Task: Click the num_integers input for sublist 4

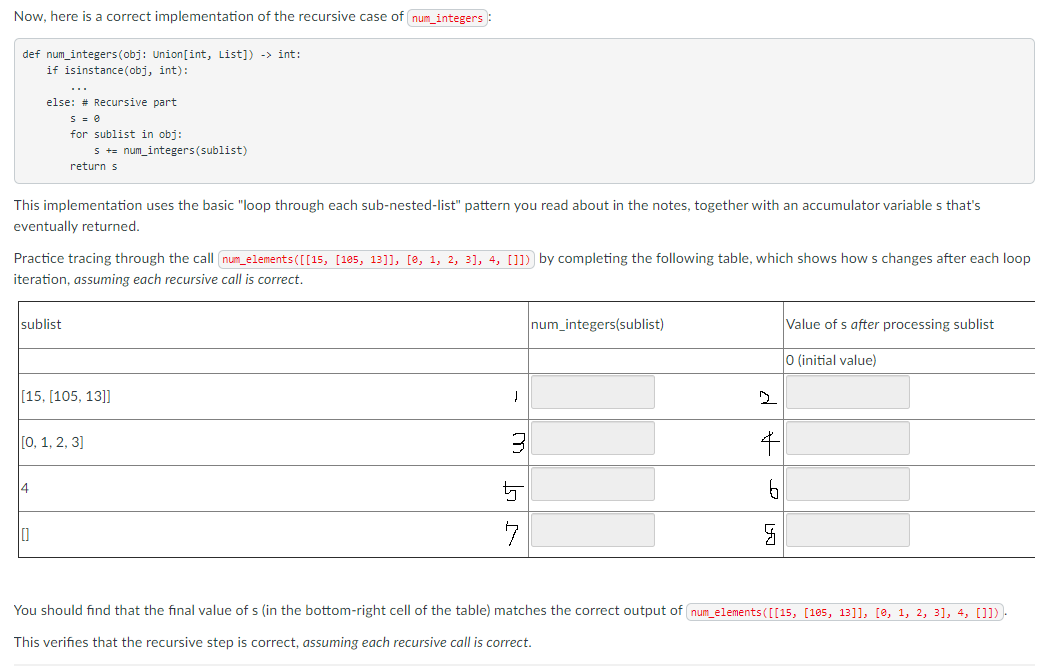Action: [592, 483]
